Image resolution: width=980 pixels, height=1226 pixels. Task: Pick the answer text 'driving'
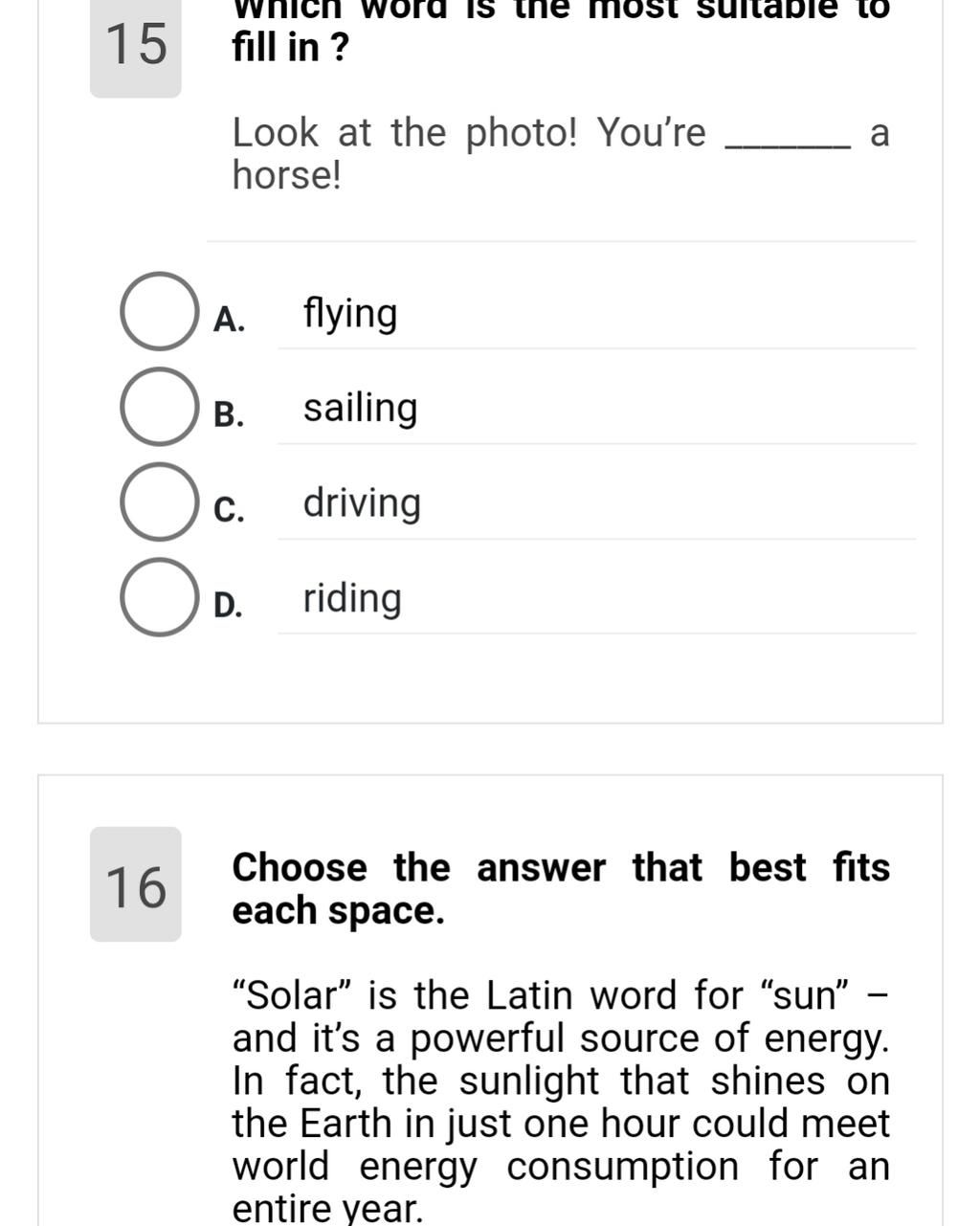tap(362, 503)
